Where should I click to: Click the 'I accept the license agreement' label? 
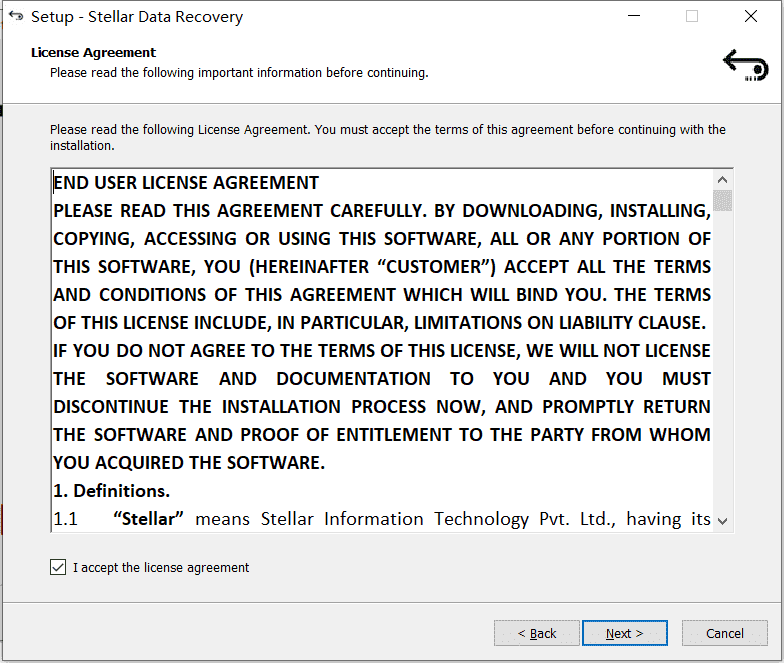coord(160,568)
